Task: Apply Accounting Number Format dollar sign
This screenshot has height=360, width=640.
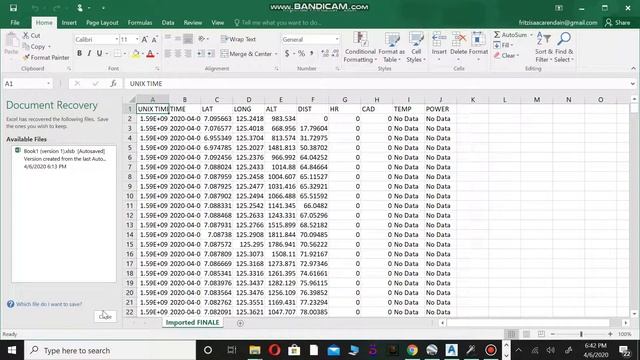Action: (x=287, y=53)
